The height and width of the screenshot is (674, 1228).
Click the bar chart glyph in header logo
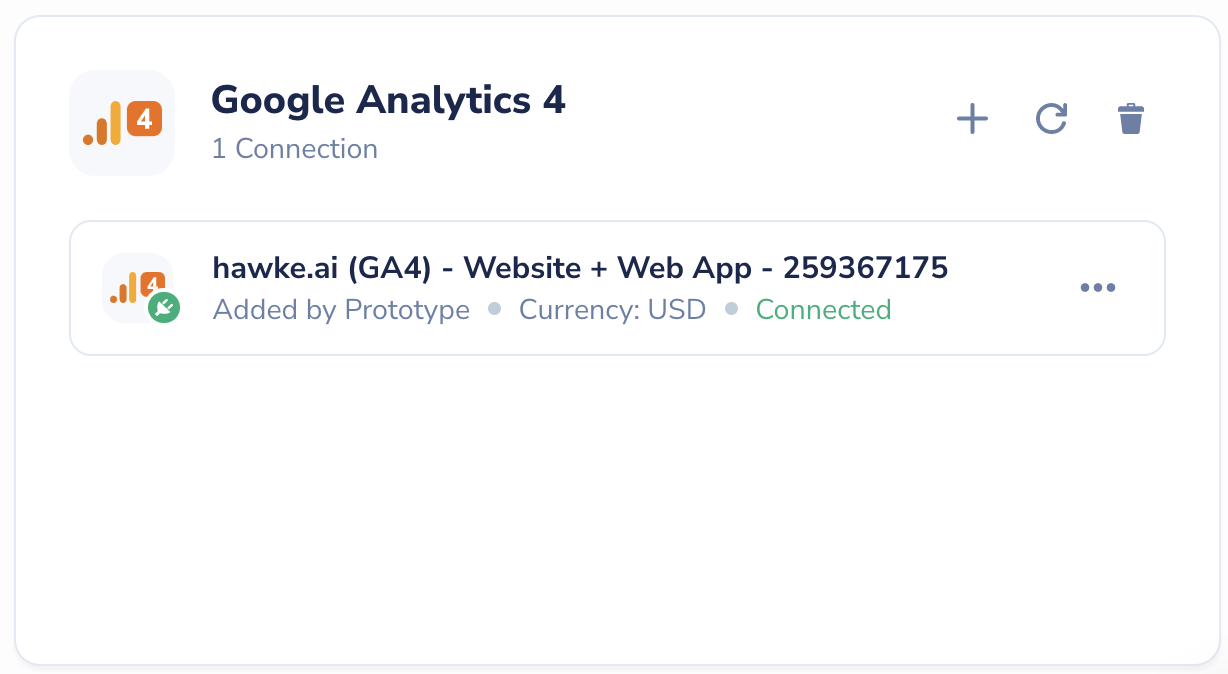pos(102,124)
